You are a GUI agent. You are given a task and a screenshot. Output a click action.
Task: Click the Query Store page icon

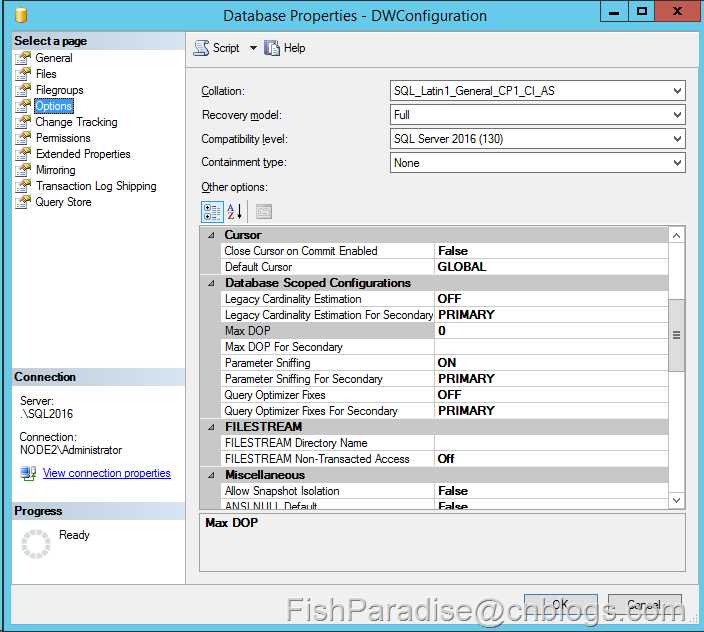pyautogui.click(x=23, y=202)
